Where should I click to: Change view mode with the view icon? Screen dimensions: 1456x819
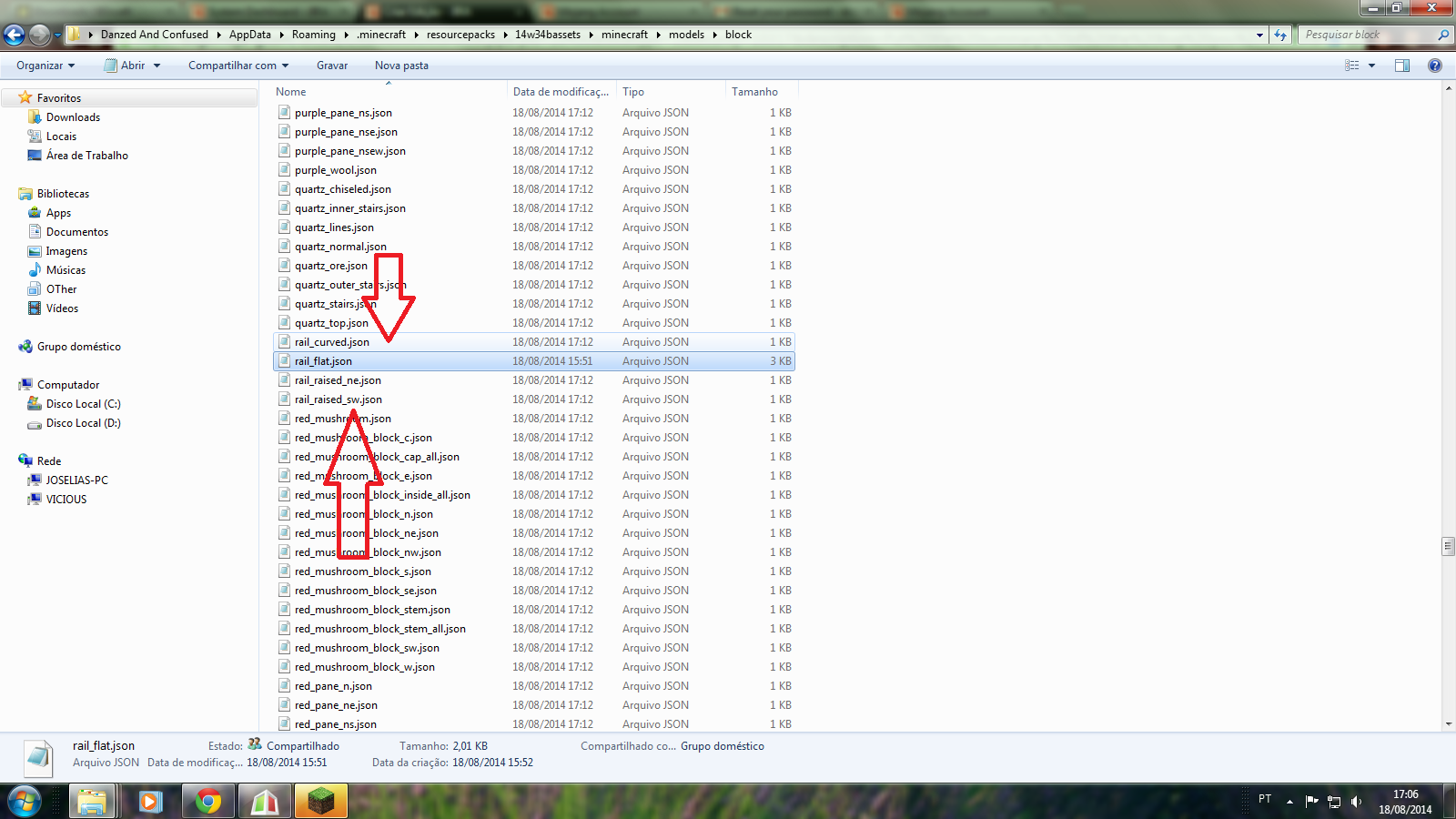pyautogui.click(x=1352, y=66)
